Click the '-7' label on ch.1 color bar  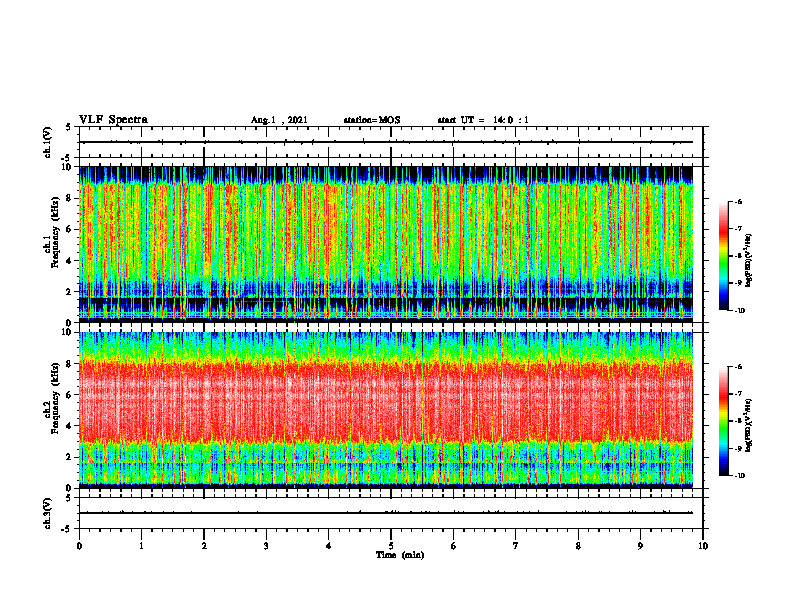(738, 229)
